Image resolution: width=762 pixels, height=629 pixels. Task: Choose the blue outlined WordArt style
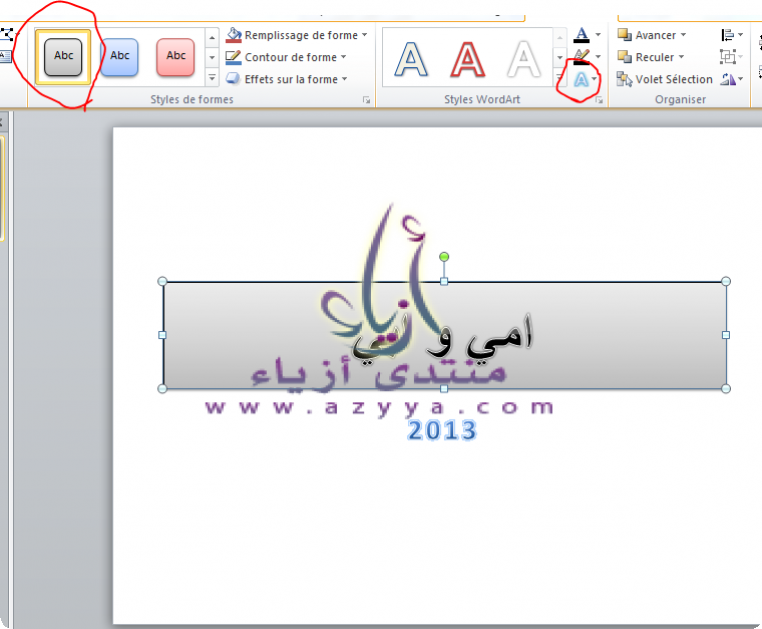411,59
